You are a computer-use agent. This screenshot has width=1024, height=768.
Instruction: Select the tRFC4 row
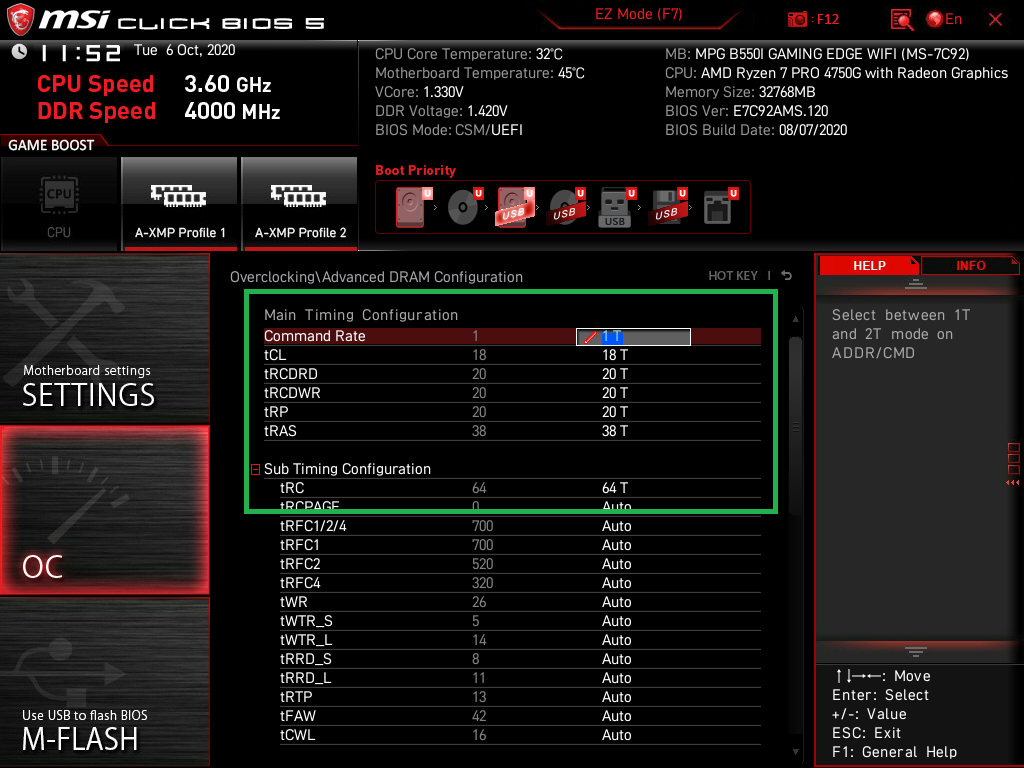point(520,583)
